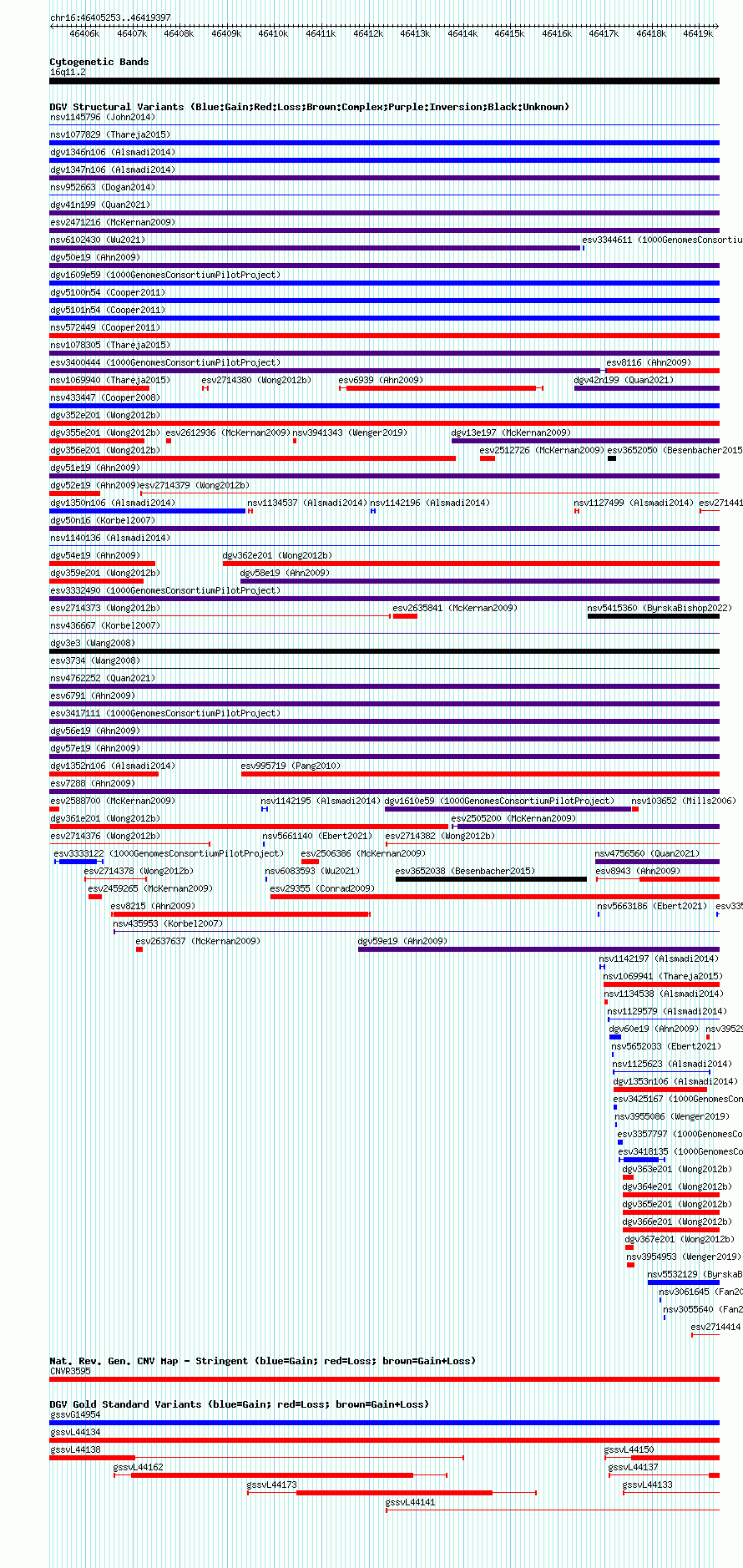The height and width of the screenshot is (1568, 743).
Task: Select nsv103652 (Mills2006) label
Action: (x=684, y=801)
